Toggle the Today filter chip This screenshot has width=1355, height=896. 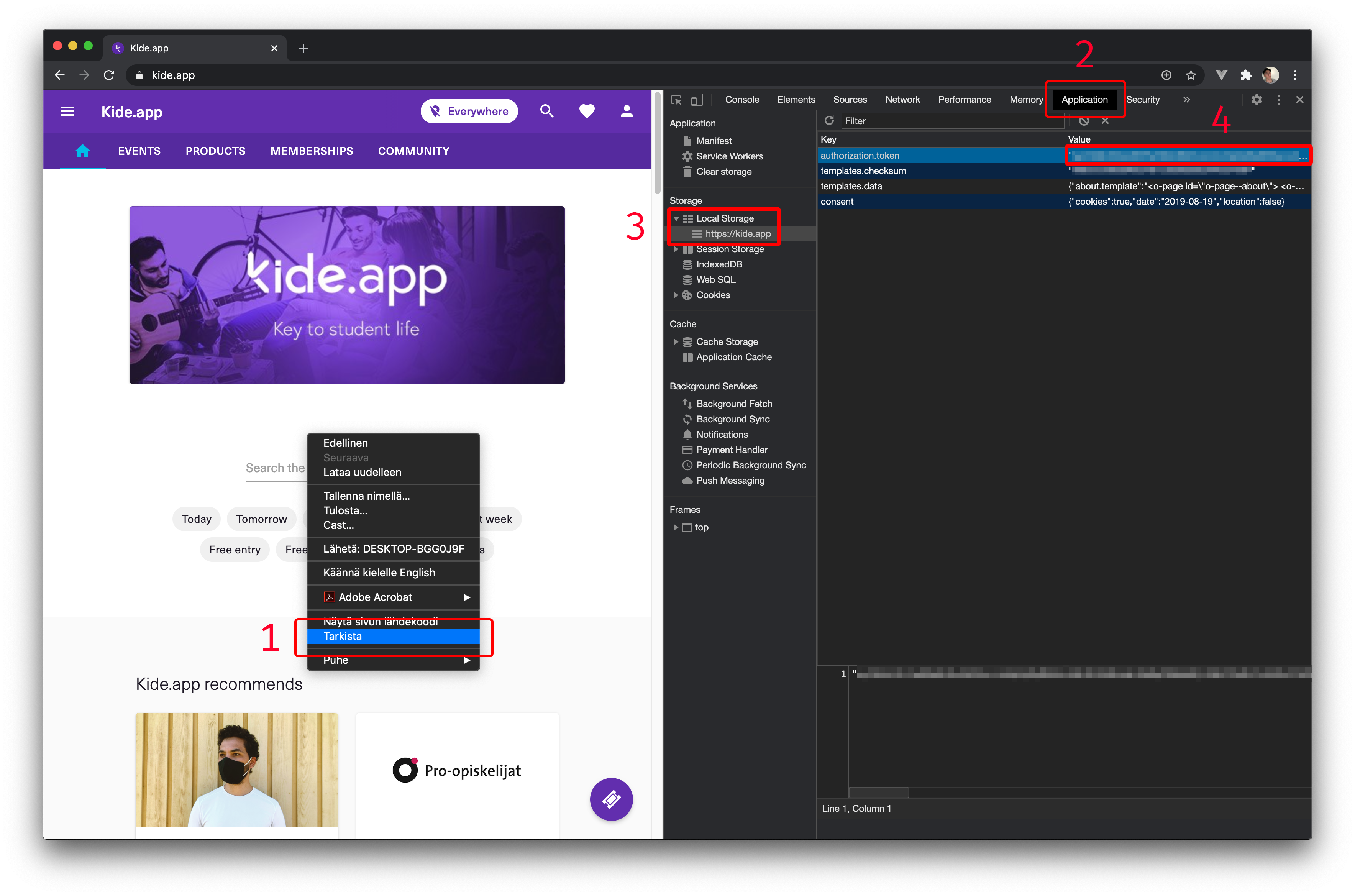click(x=197, y=519)
